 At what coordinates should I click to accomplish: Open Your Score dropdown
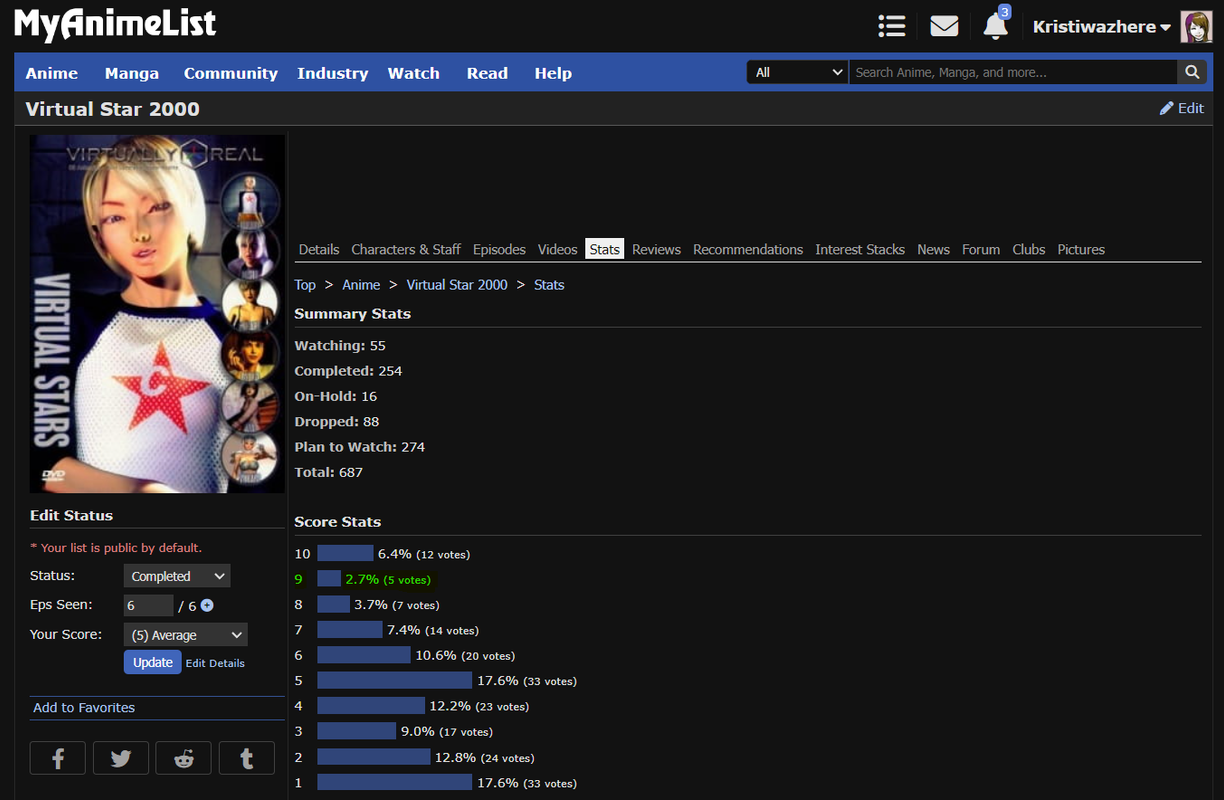[x=185, y=635]
